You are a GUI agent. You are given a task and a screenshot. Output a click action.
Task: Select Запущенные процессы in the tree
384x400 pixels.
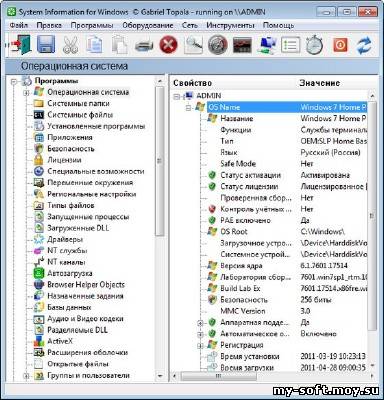pyautogui.click(x=88, y=217)
